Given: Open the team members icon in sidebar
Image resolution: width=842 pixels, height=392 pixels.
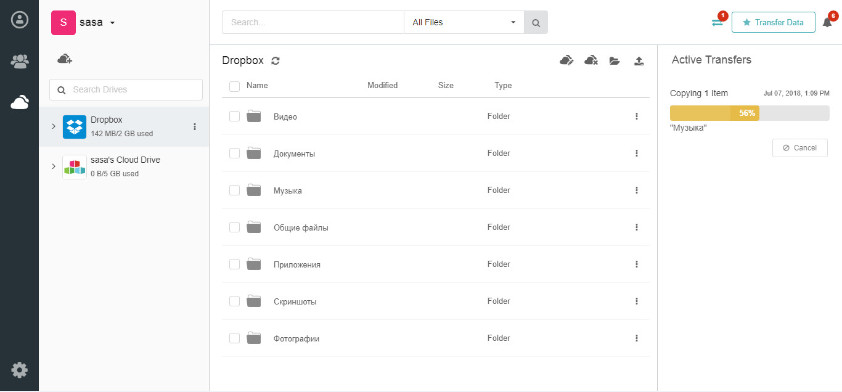Looking at the screenshot, I should [x=19, y=61].
